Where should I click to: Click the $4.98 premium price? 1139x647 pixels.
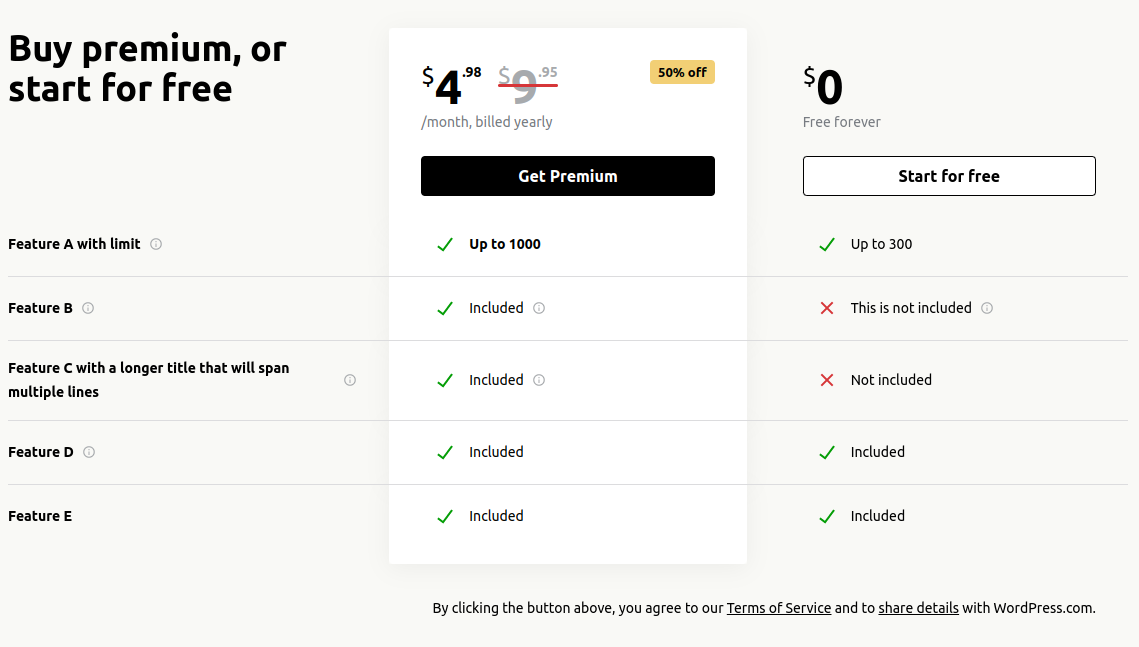coord(451,86)
